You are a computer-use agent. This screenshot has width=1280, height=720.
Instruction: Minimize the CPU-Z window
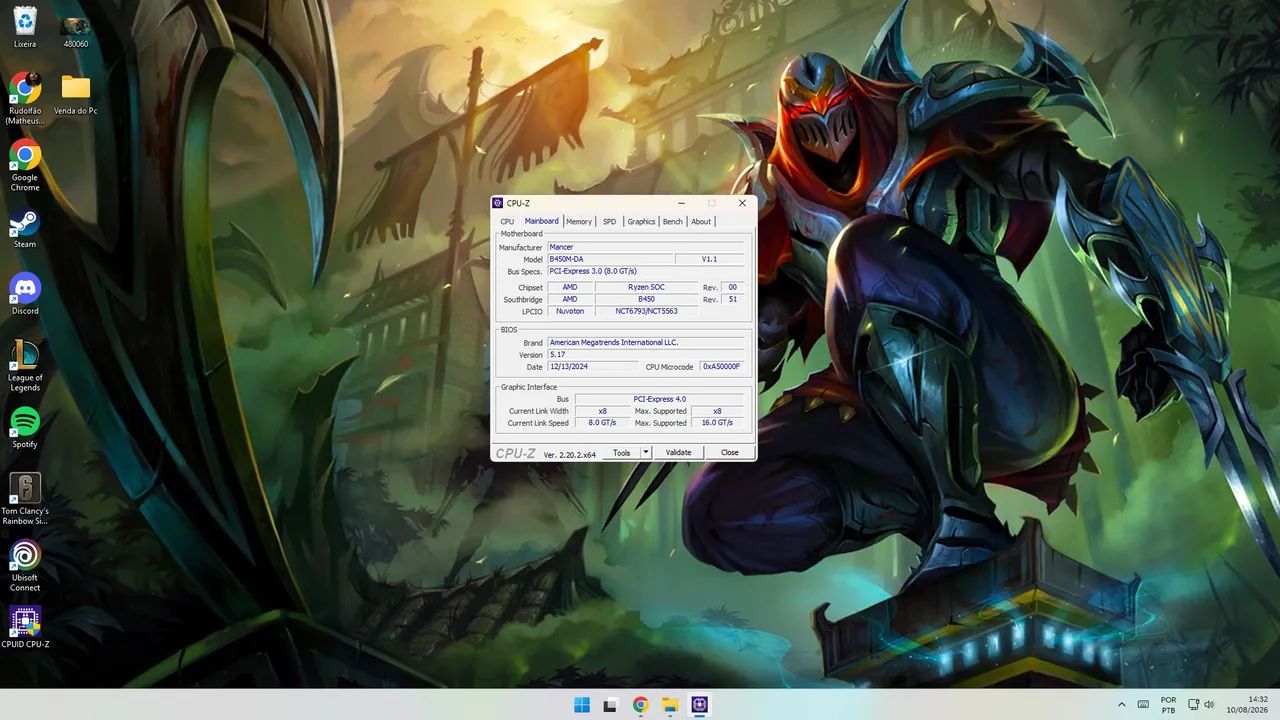point(681,203)
